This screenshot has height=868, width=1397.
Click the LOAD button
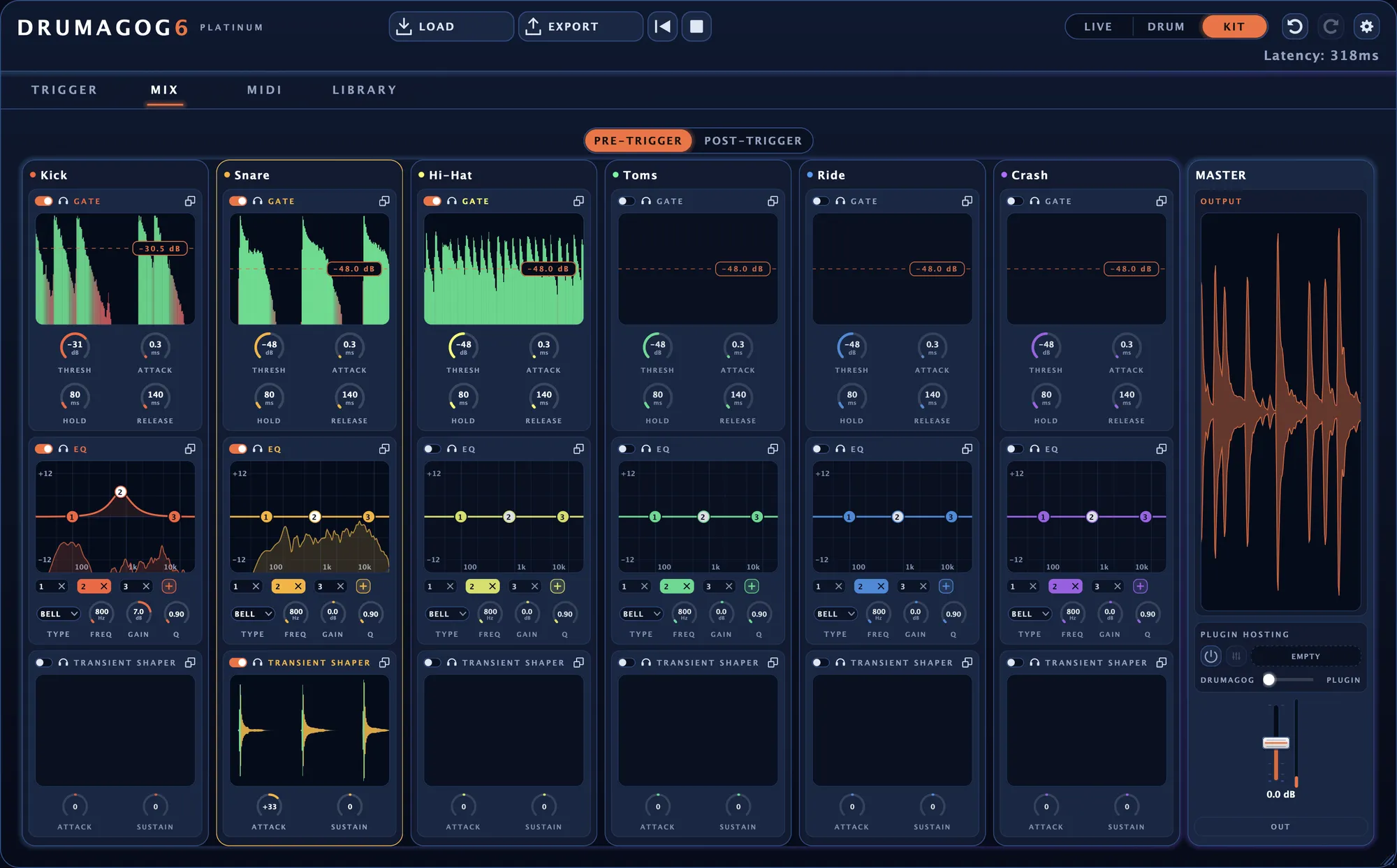(451, 27)
